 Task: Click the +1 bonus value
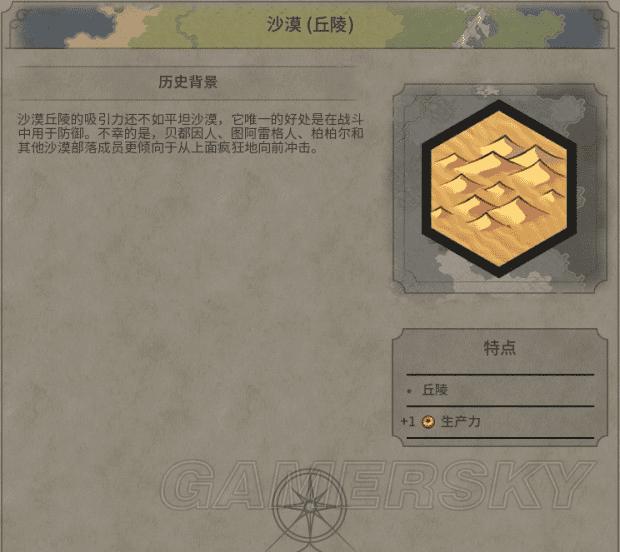click(408, 422)
